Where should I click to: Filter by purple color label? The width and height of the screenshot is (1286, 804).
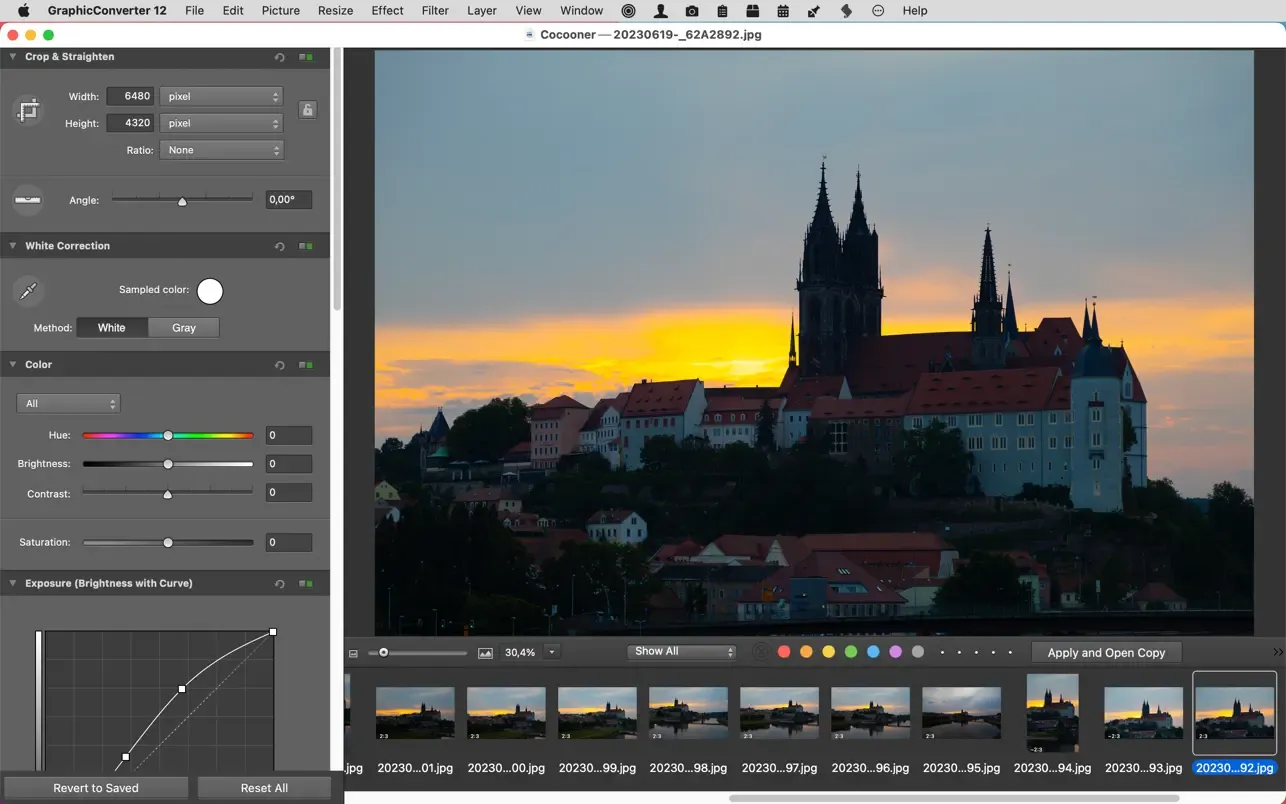[x=896, y=652]
